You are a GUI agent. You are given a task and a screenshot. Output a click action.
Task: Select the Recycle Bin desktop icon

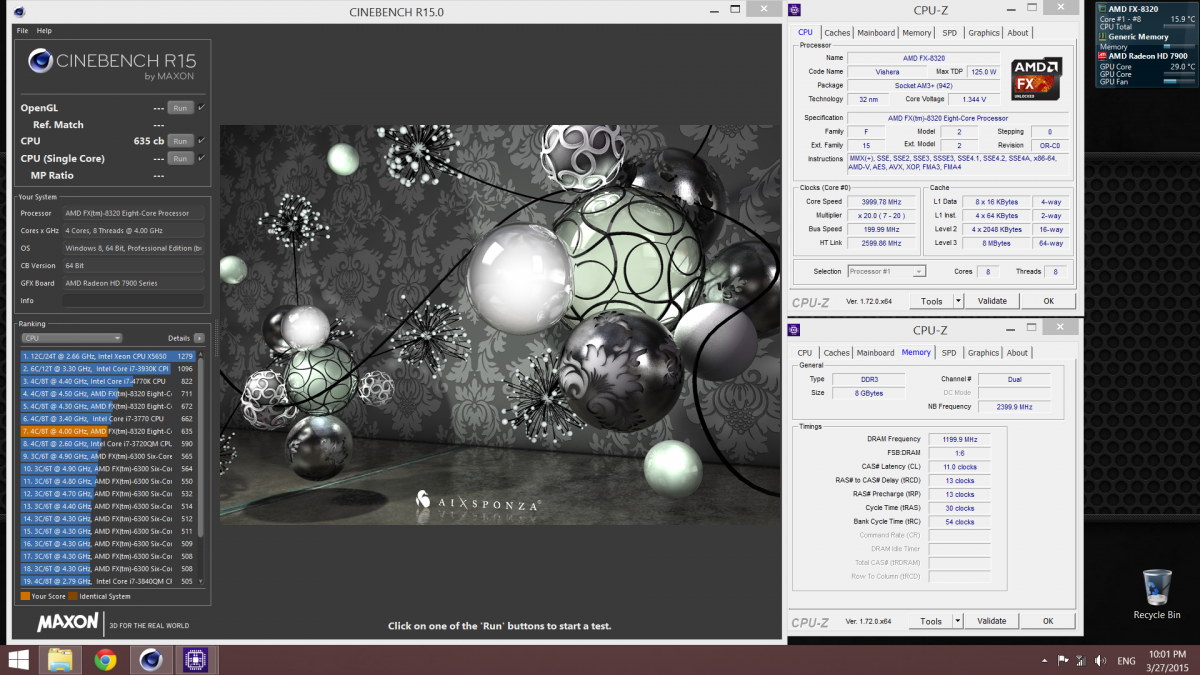1157,595
